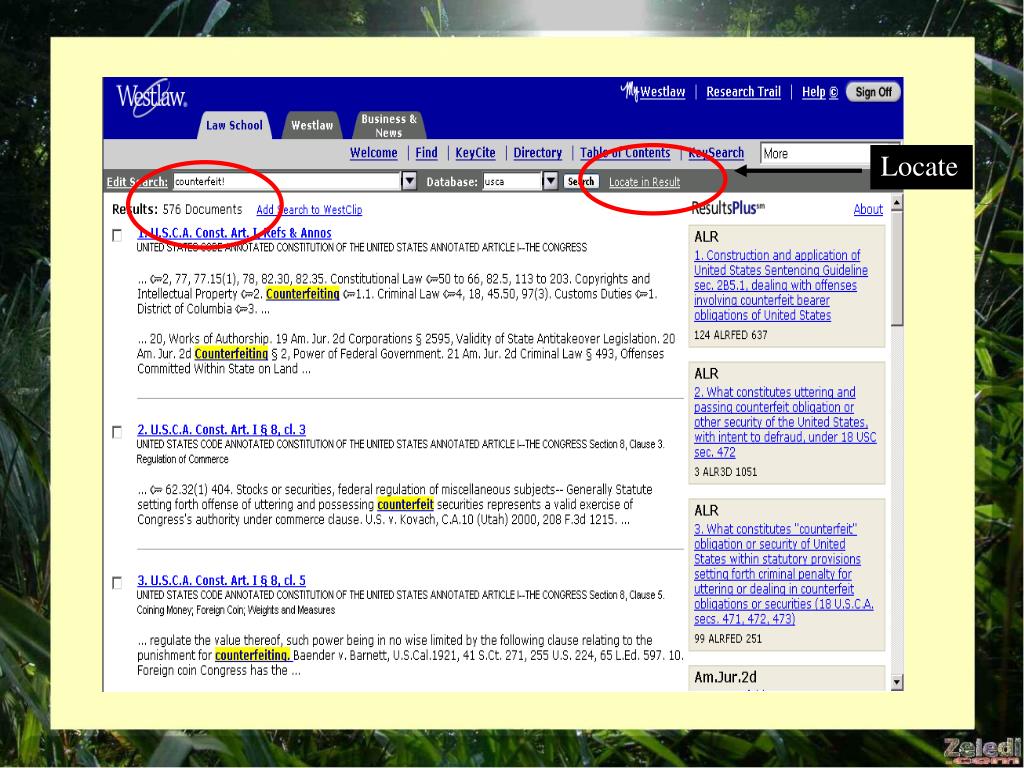Click the scrollbar down arrow
This screenshot has height=768, width=1024.
tap(897, 682)
